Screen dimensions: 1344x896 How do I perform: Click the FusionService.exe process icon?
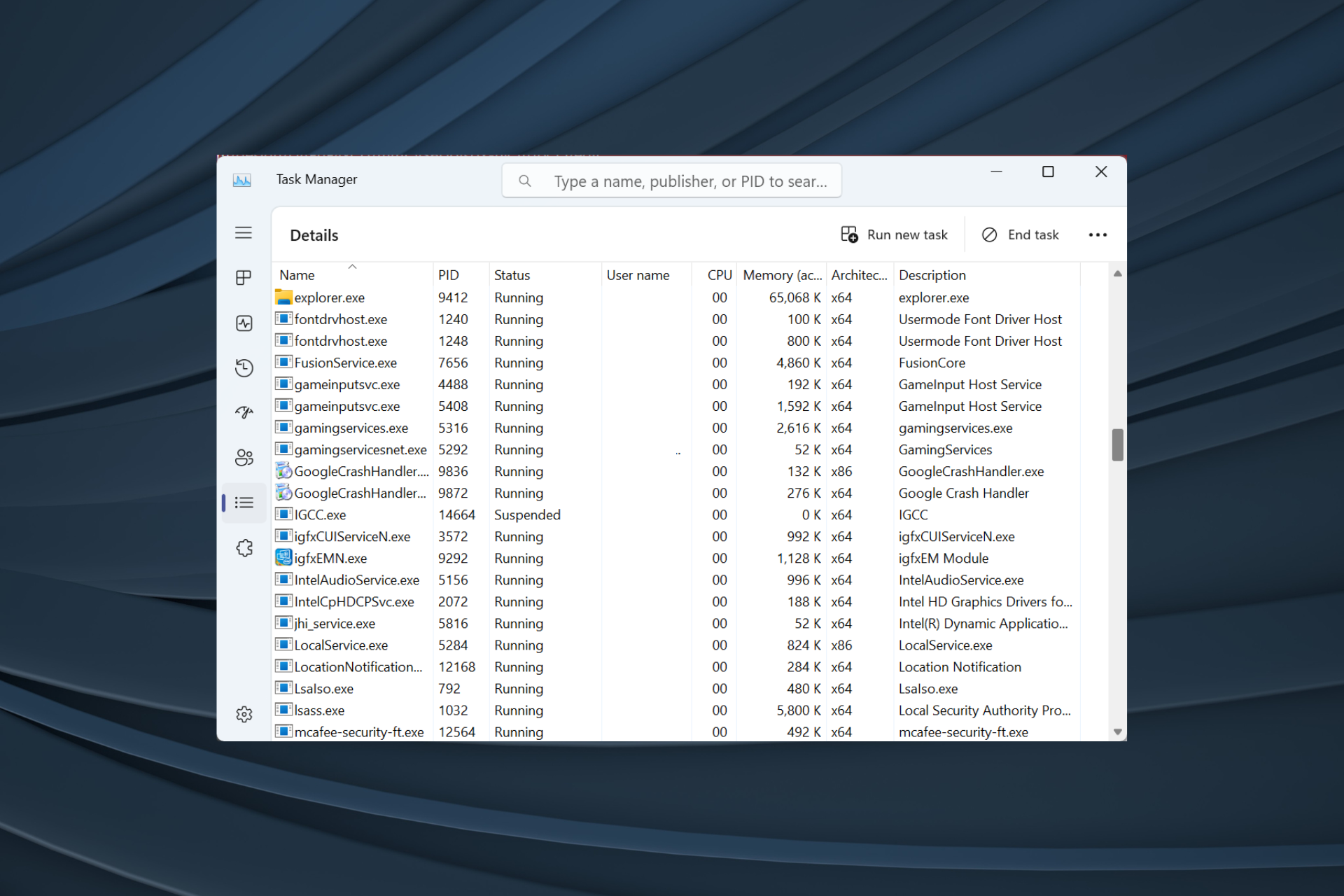283,362
